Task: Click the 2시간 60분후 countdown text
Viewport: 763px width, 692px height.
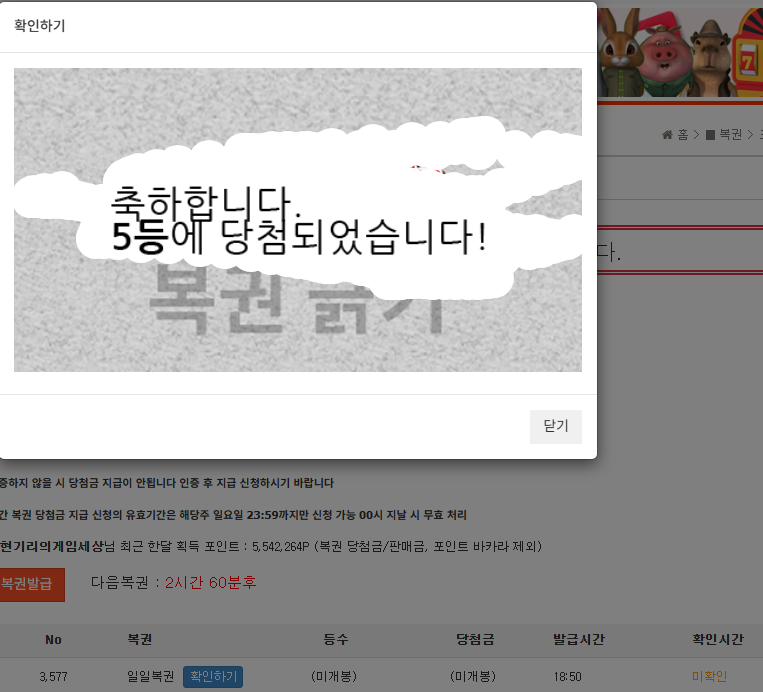Action: tap(210, 583)
